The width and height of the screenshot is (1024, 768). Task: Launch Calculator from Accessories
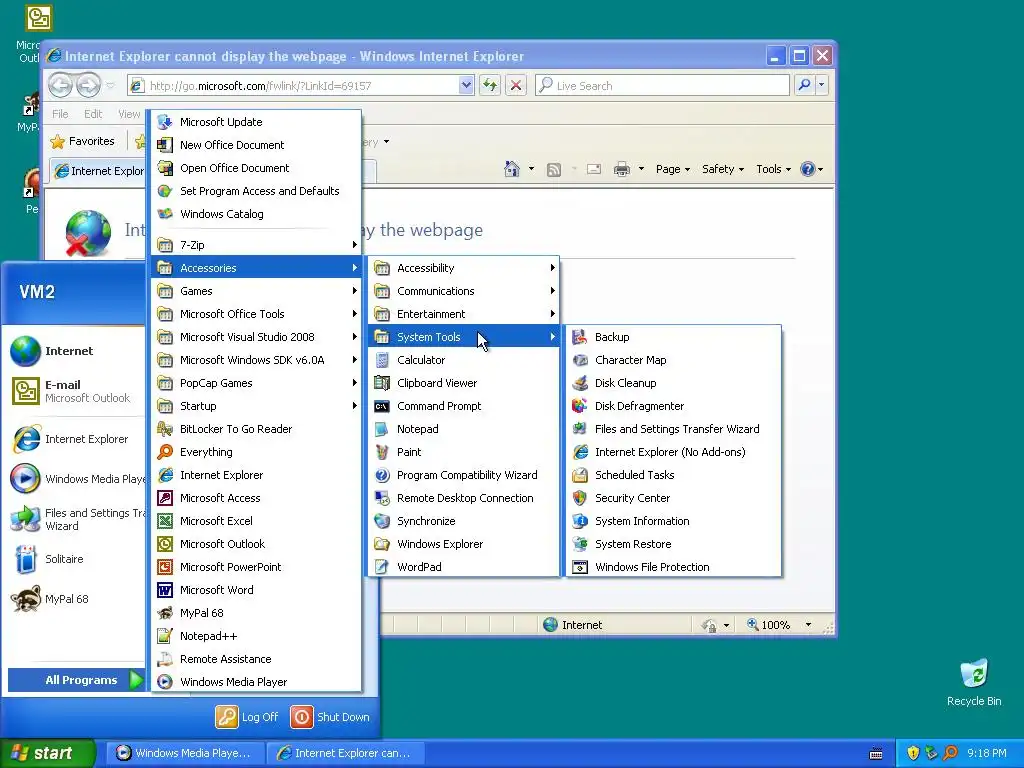tap(464, 360)
